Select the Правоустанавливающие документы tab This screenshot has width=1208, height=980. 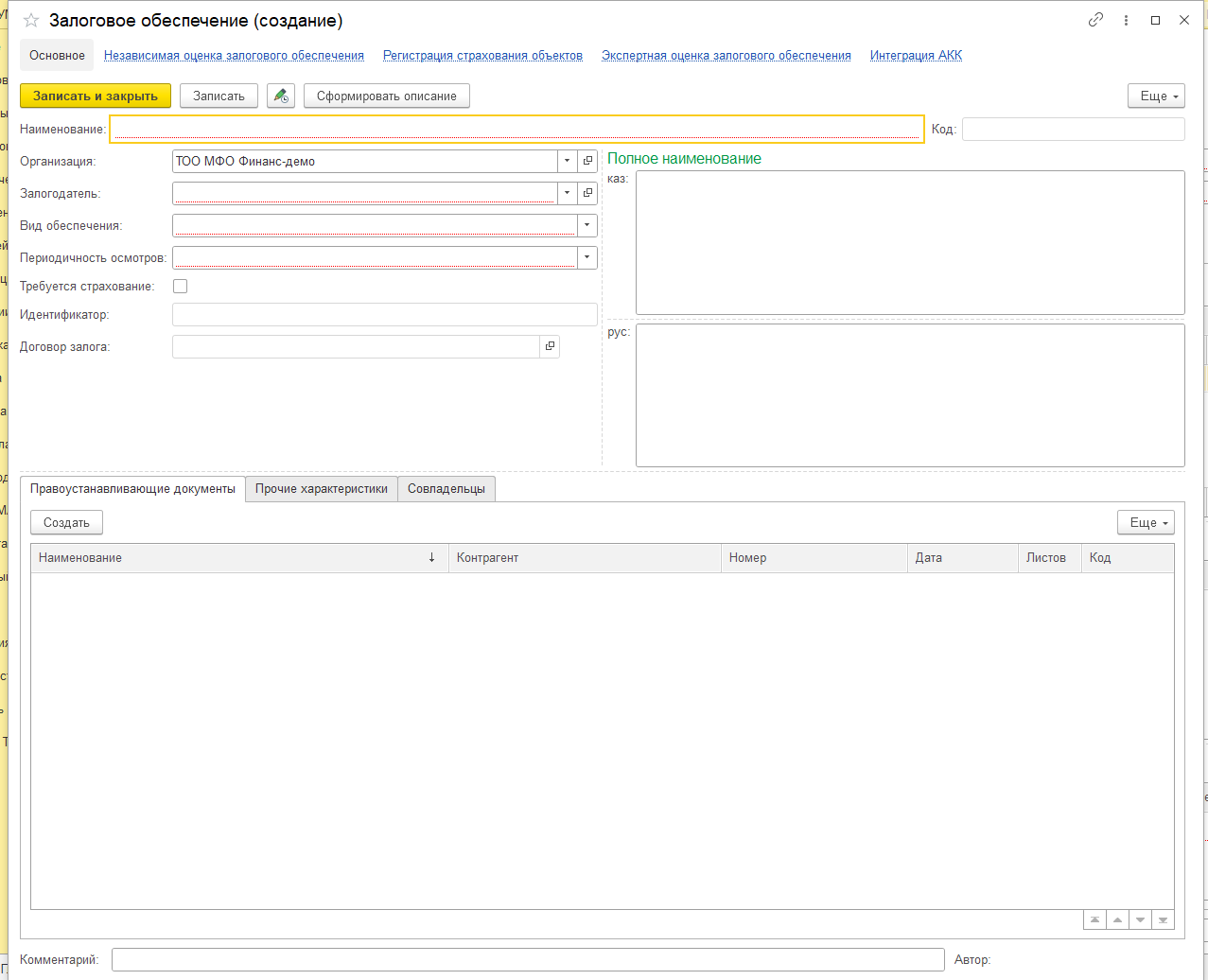[x=132, y=489]
